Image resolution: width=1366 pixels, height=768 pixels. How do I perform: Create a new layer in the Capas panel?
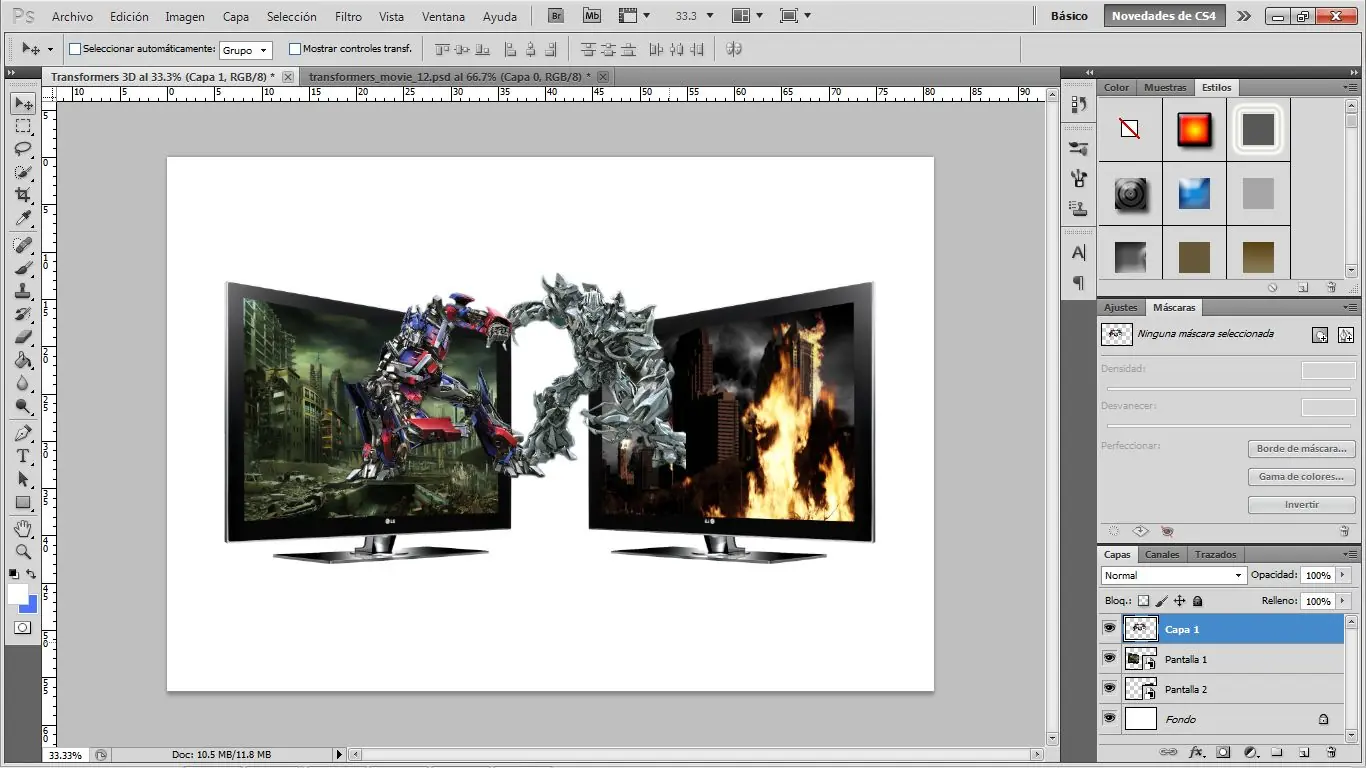point(1304,752)
